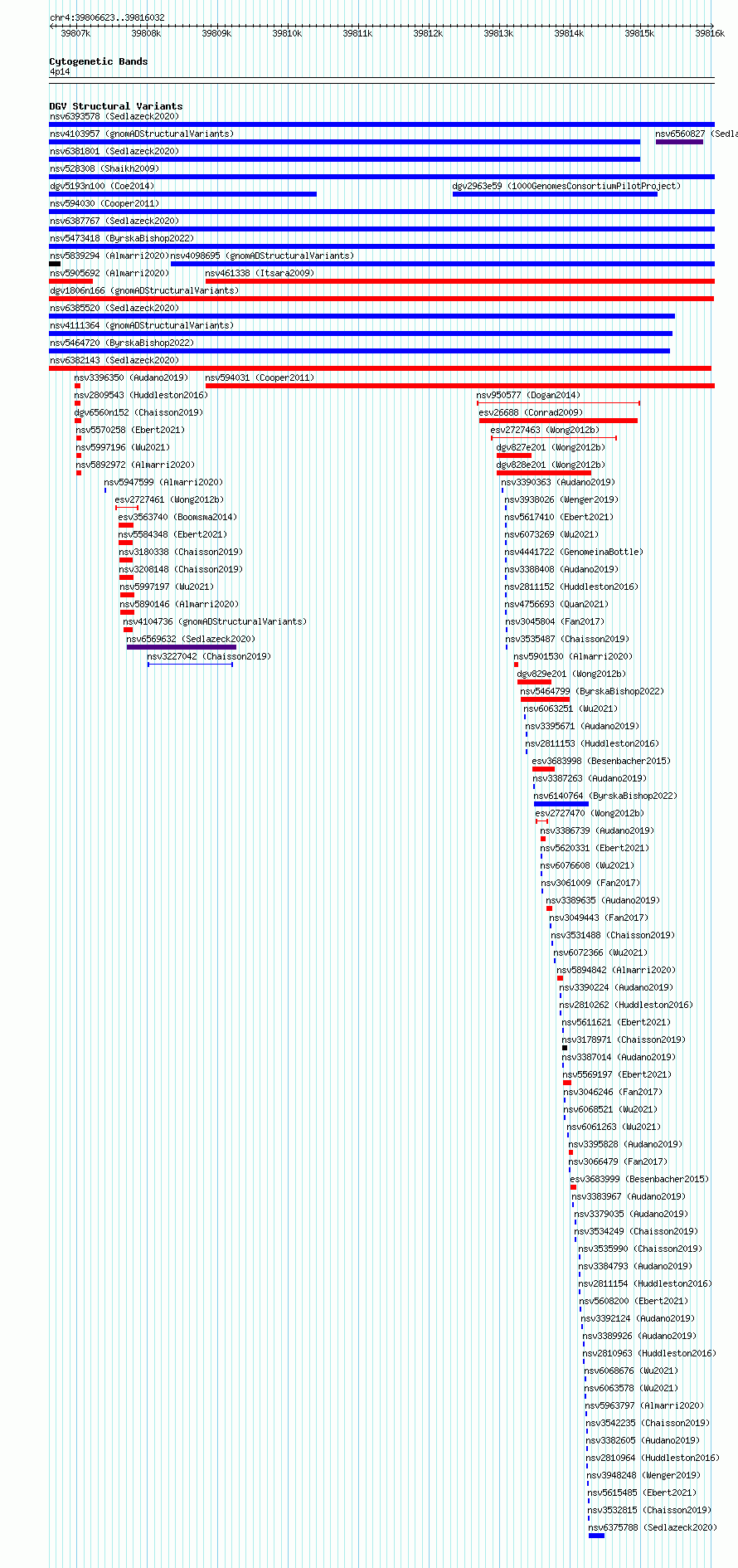Image resolution: width=738 pixels, height=1568 pixels.
Task: Click the black bar under nsv3178971 (Chaisson2019)
Action: point(565,1048)
